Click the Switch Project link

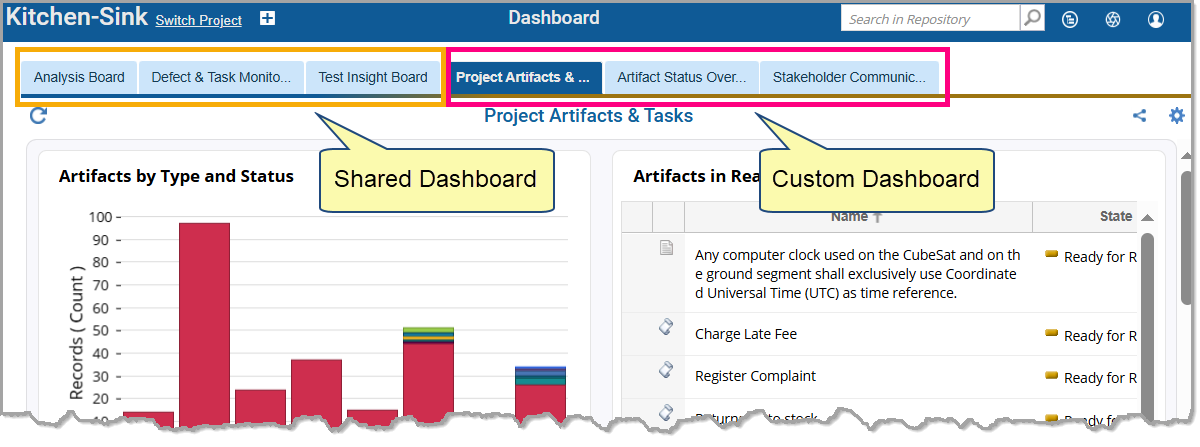click(x=198, y=20)
